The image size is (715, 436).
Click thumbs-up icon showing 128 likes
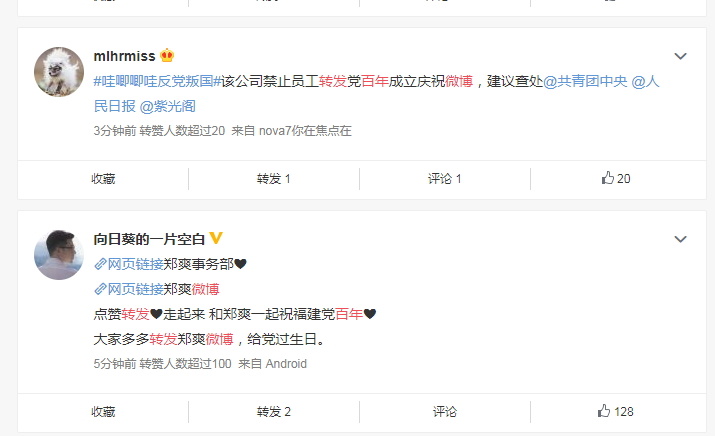(x=604, y=411)
